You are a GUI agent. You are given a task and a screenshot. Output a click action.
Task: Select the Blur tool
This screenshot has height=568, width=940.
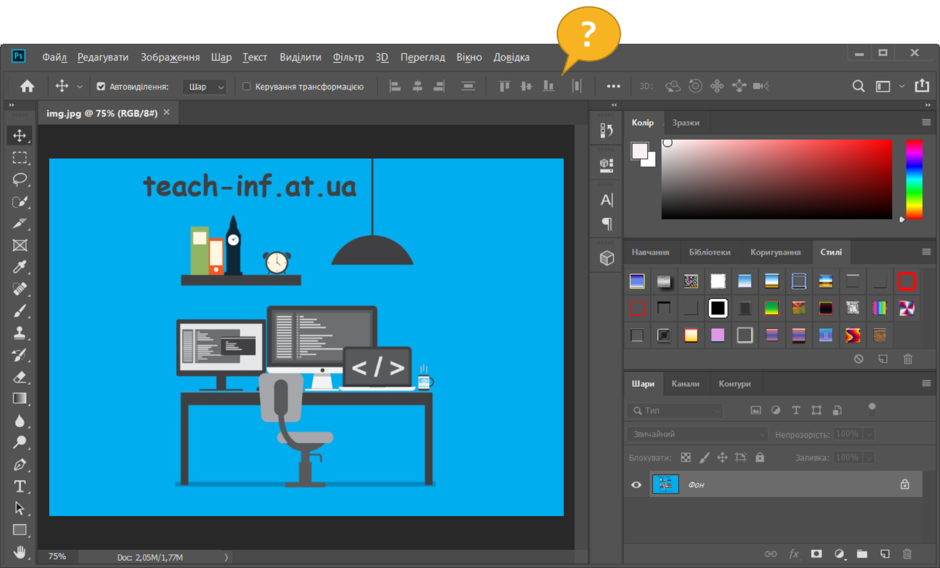[x=19, y=421]
